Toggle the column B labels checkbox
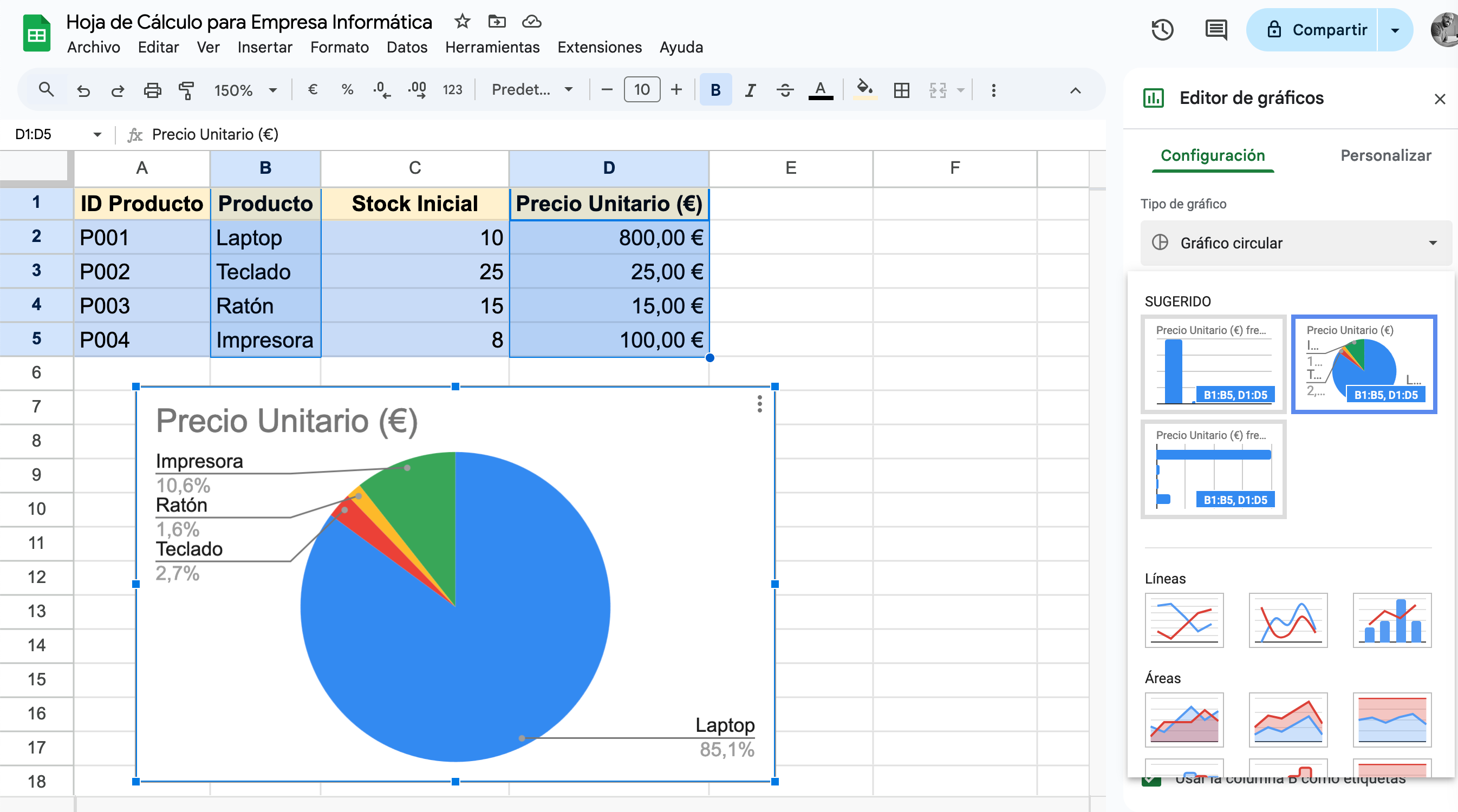The height and width of the screenshot is (812, 1458). [x=1151, y=782]
